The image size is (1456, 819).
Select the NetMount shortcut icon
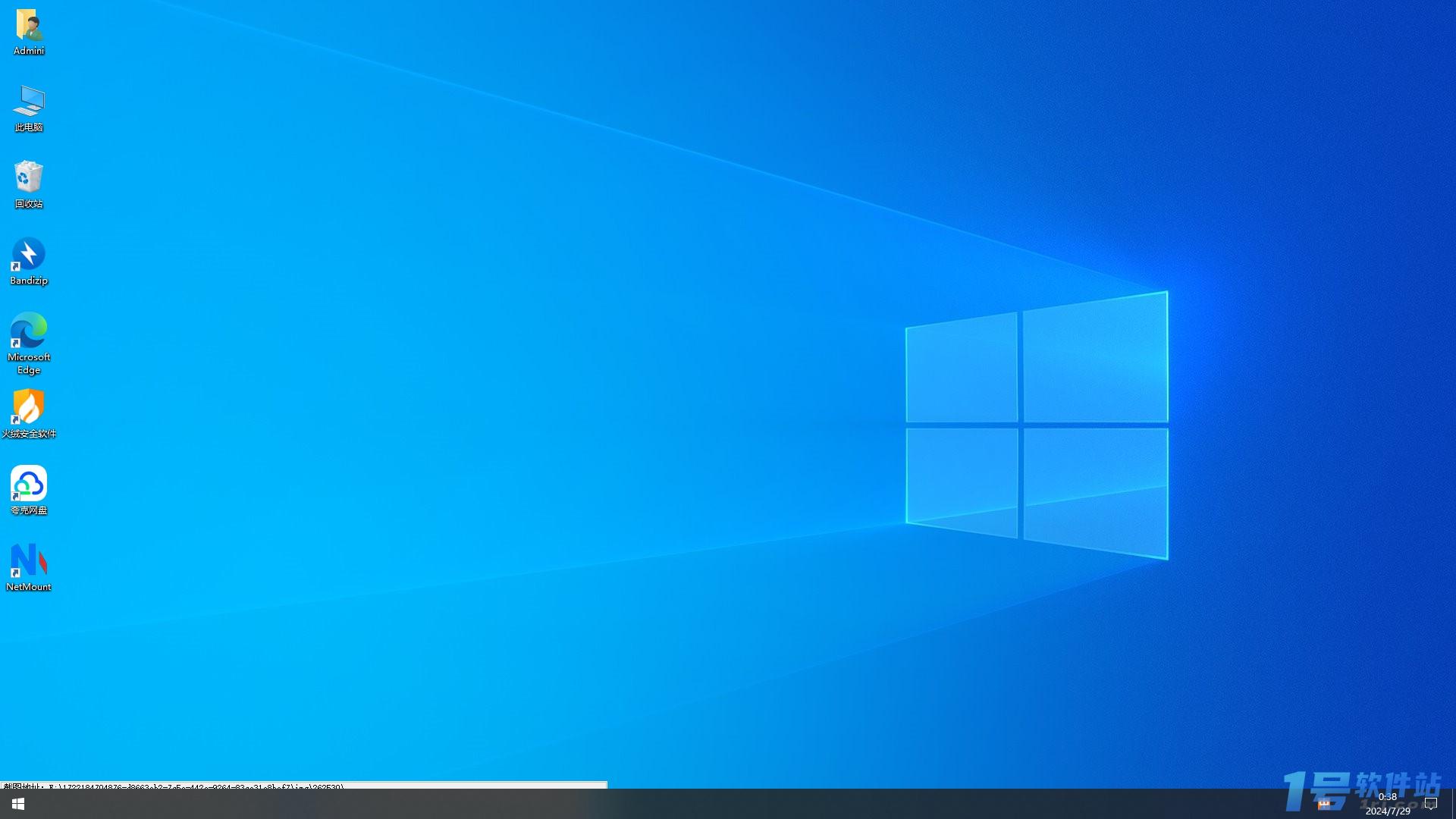(x=29, y=567)
